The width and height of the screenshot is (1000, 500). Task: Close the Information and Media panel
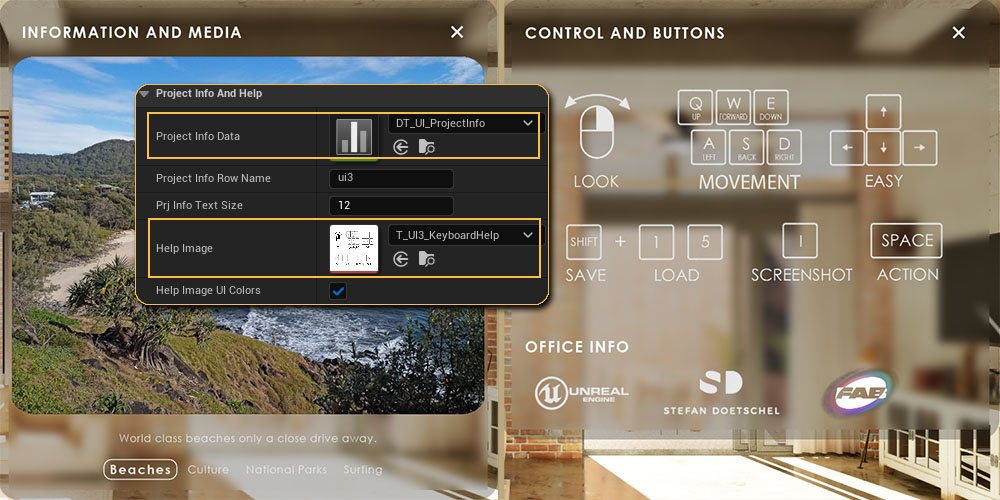click(x=457, y=32)
